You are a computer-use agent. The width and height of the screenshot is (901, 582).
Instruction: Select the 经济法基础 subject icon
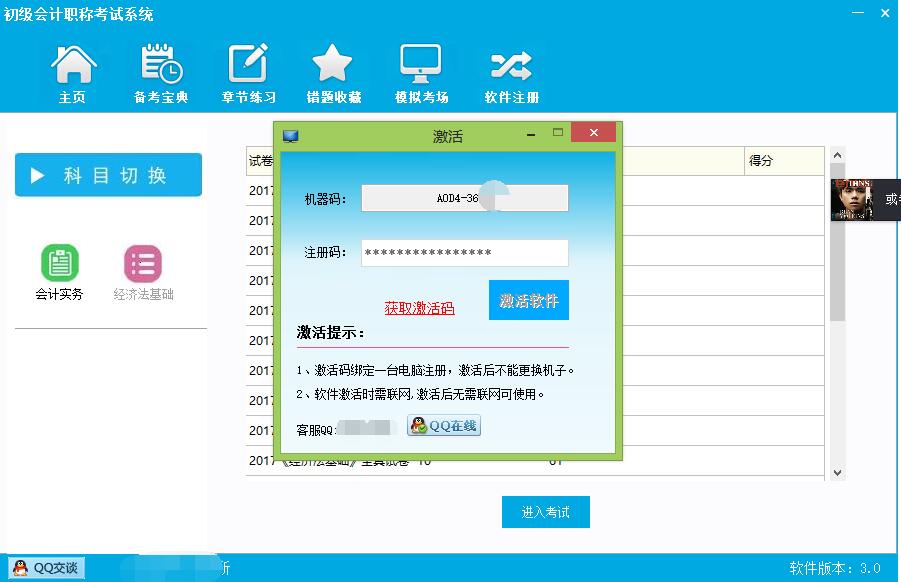(x=143, y=264)
